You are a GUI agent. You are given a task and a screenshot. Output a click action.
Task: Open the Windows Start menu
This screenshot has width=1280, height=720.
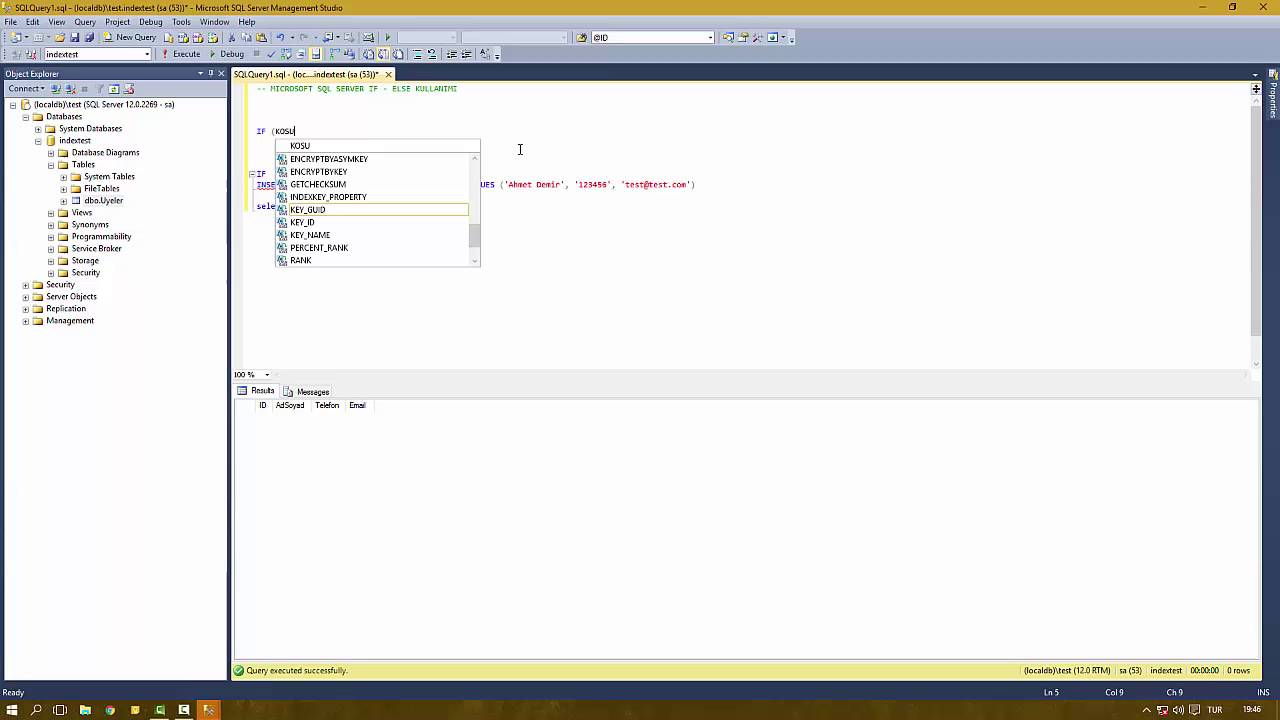coord(12,710)
